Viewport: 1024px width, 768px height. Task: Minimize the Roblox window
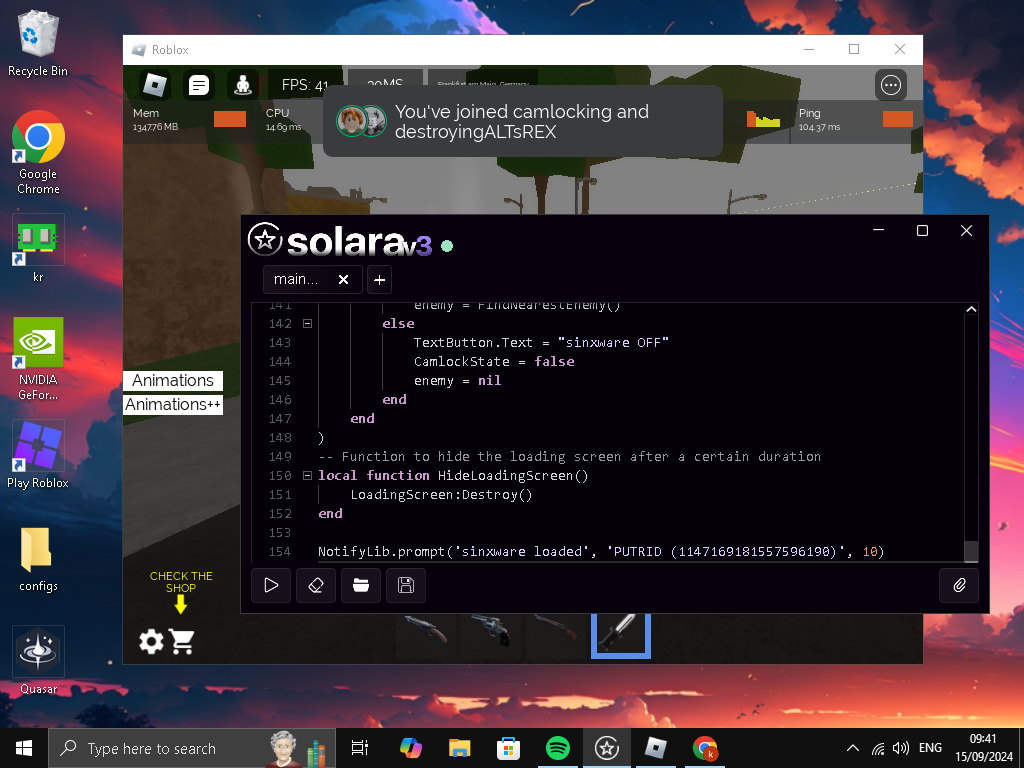(809, 50)
